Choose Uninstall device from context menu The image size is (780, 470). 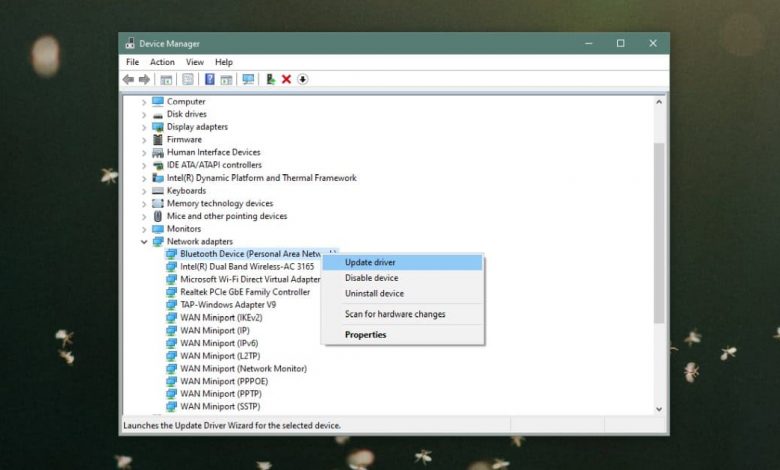[402, 293]
